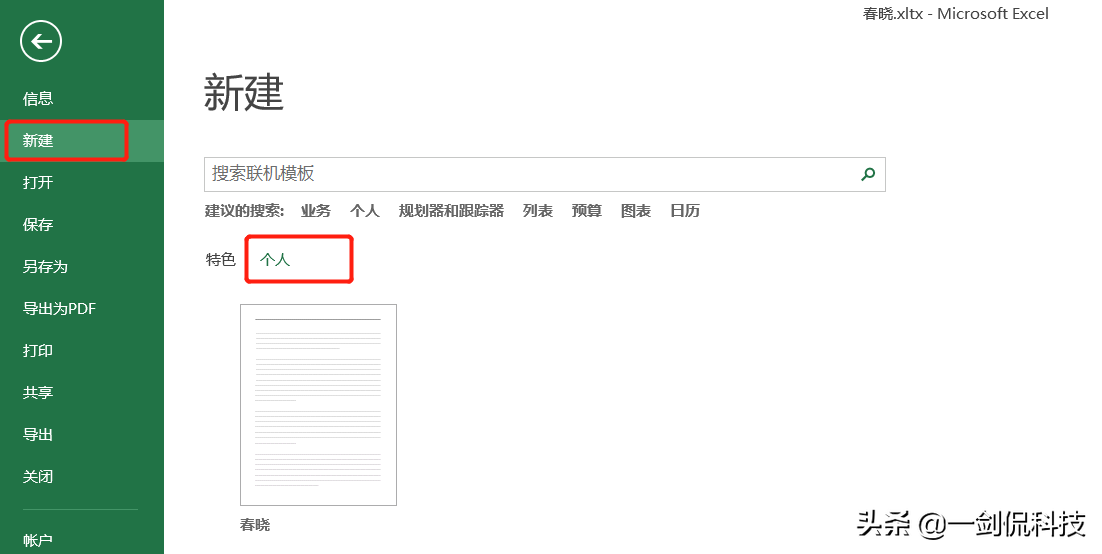Click suggested search 预算

pyautogui.click(x=587, y=211)
